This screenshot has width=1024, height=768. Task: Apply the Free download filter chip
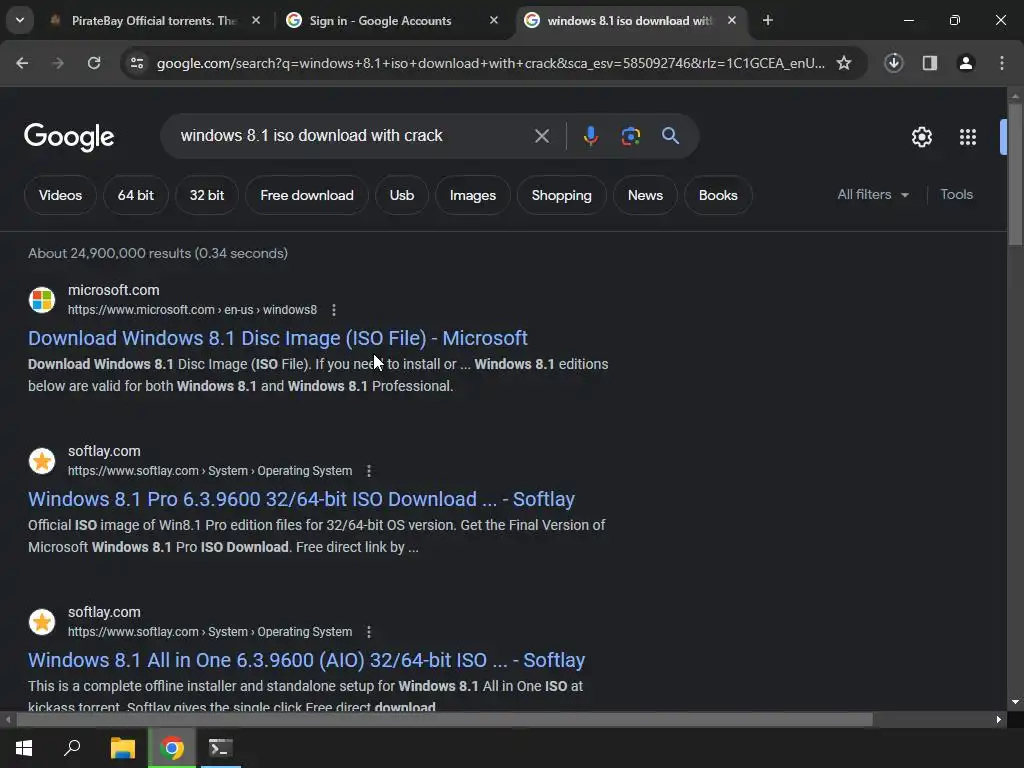coord(307,195)
